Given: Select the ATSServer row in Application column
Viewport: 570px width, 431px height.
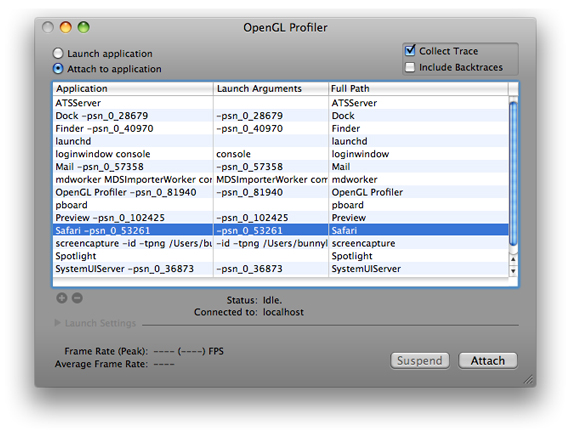Looking at the screenshot, I should click(x=133, y=103).
